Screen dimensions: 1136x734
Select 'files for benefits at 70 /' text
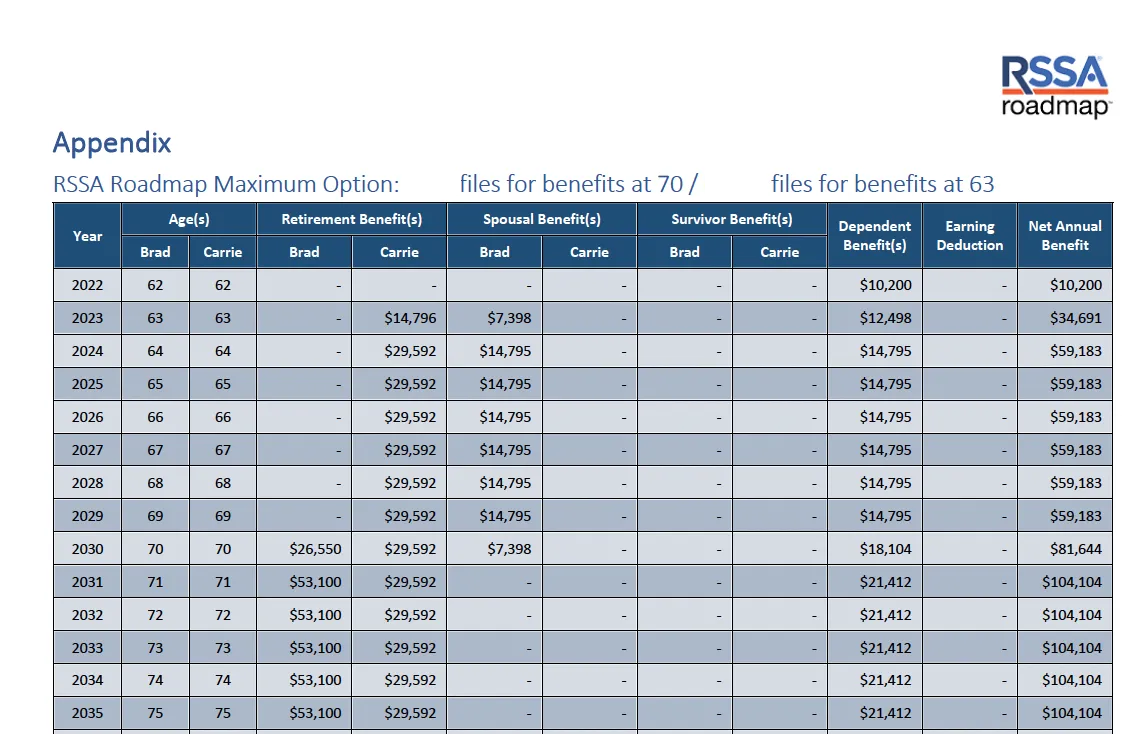click(x=578, y=184)
